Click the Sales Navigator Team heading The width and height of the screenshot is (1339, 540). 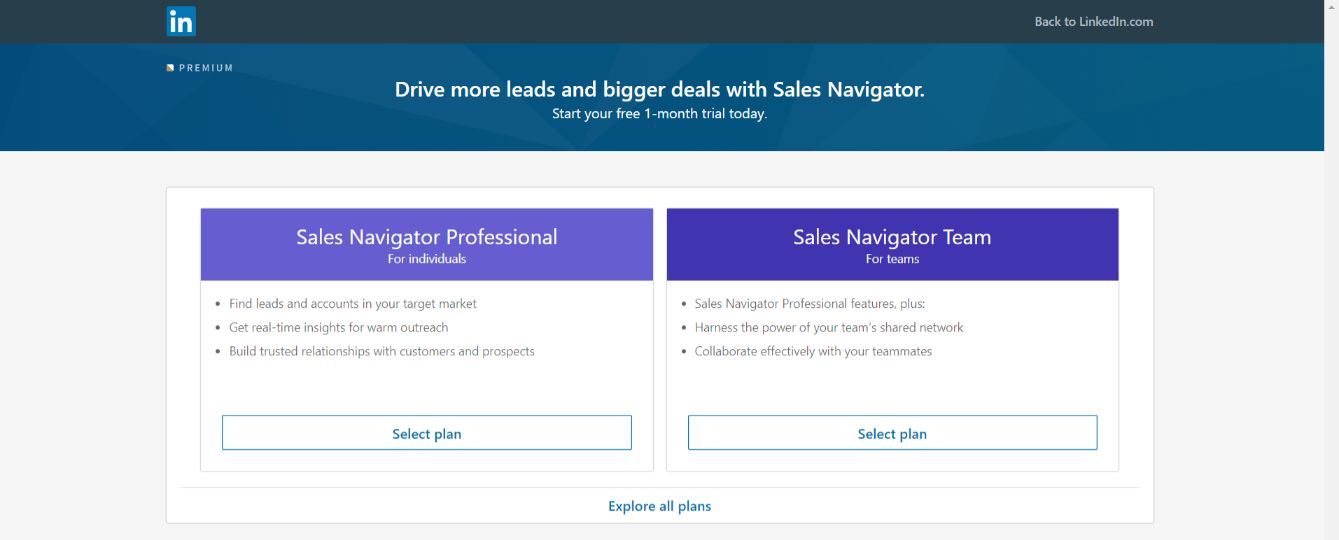(892, 237)
